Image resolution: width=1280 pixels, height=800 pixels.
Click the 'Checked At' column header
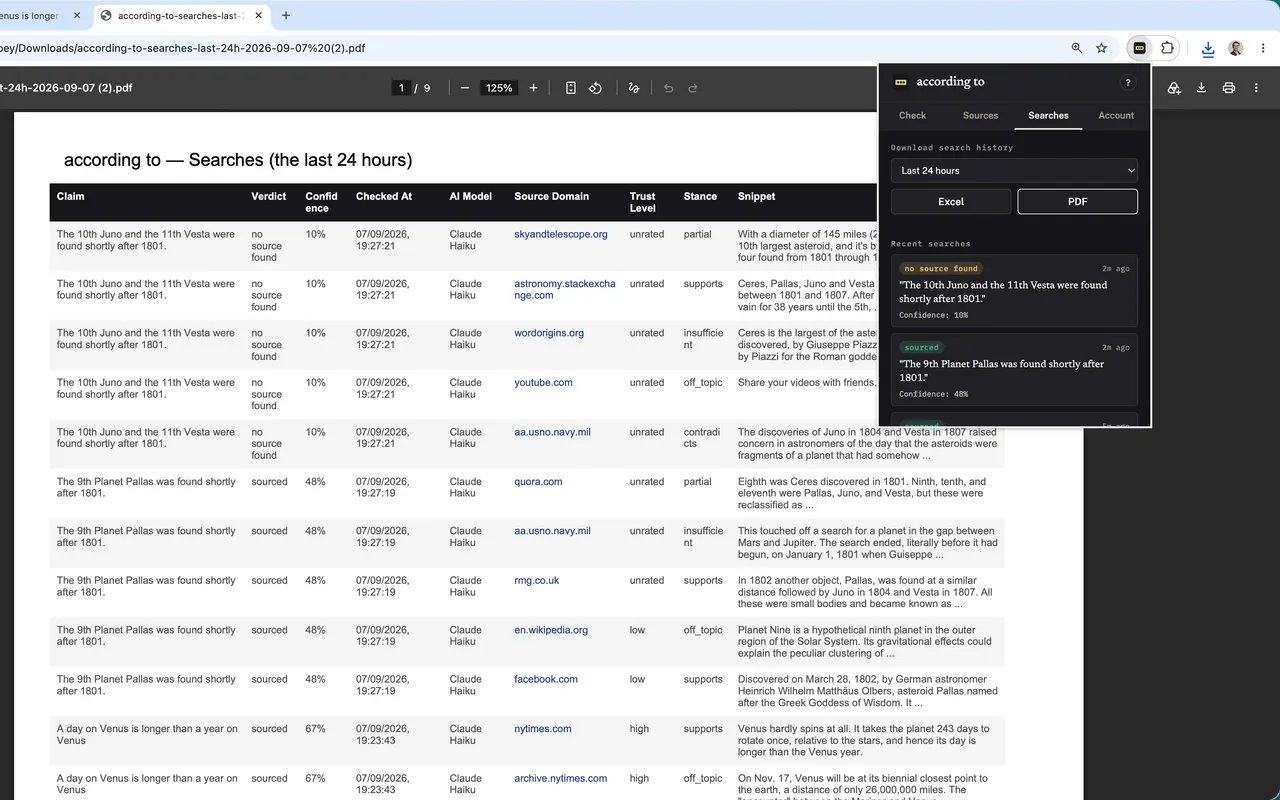[384, 196]
